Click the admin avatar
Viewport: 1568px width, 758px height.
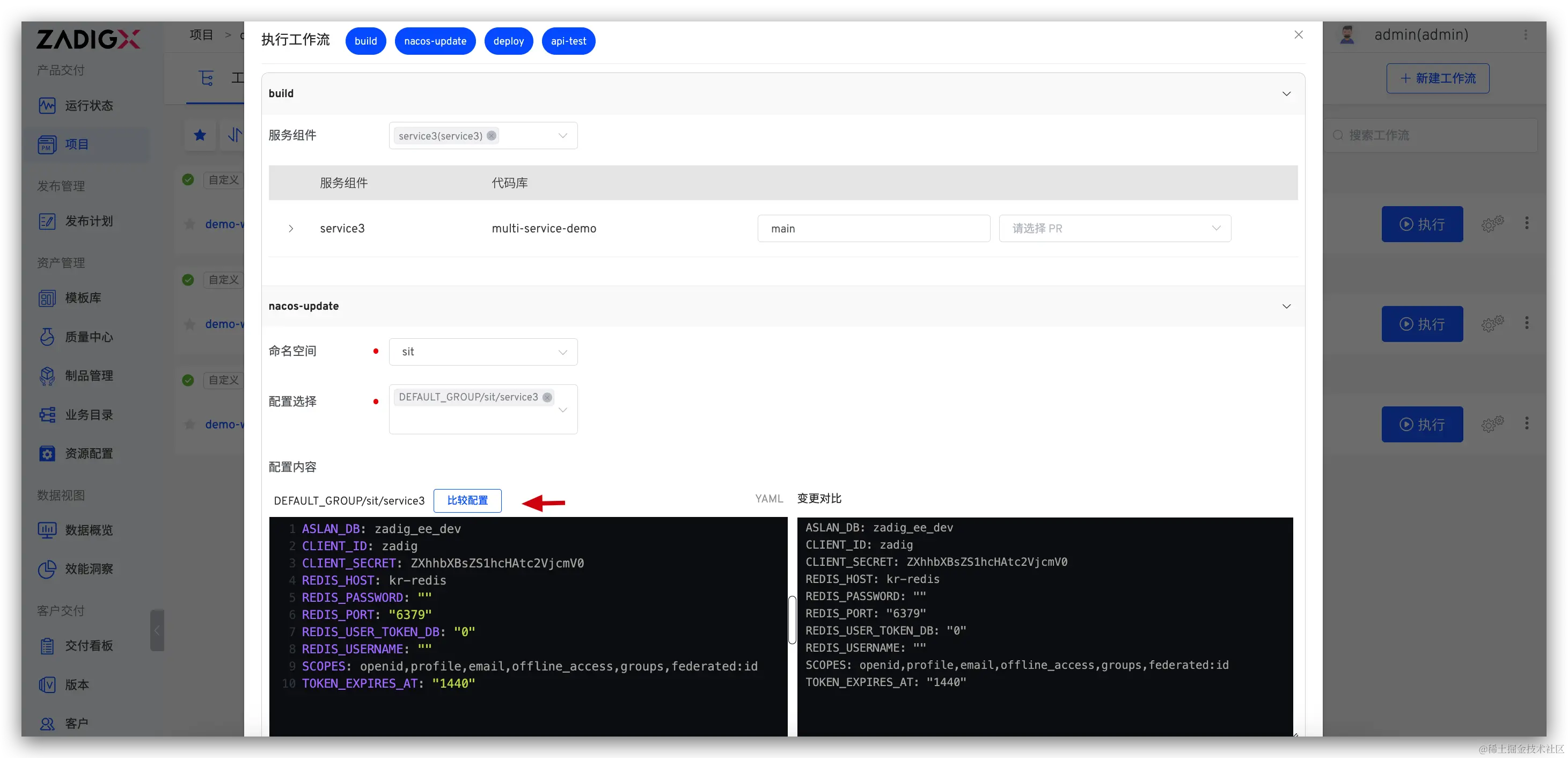(x=1347, y=35)
